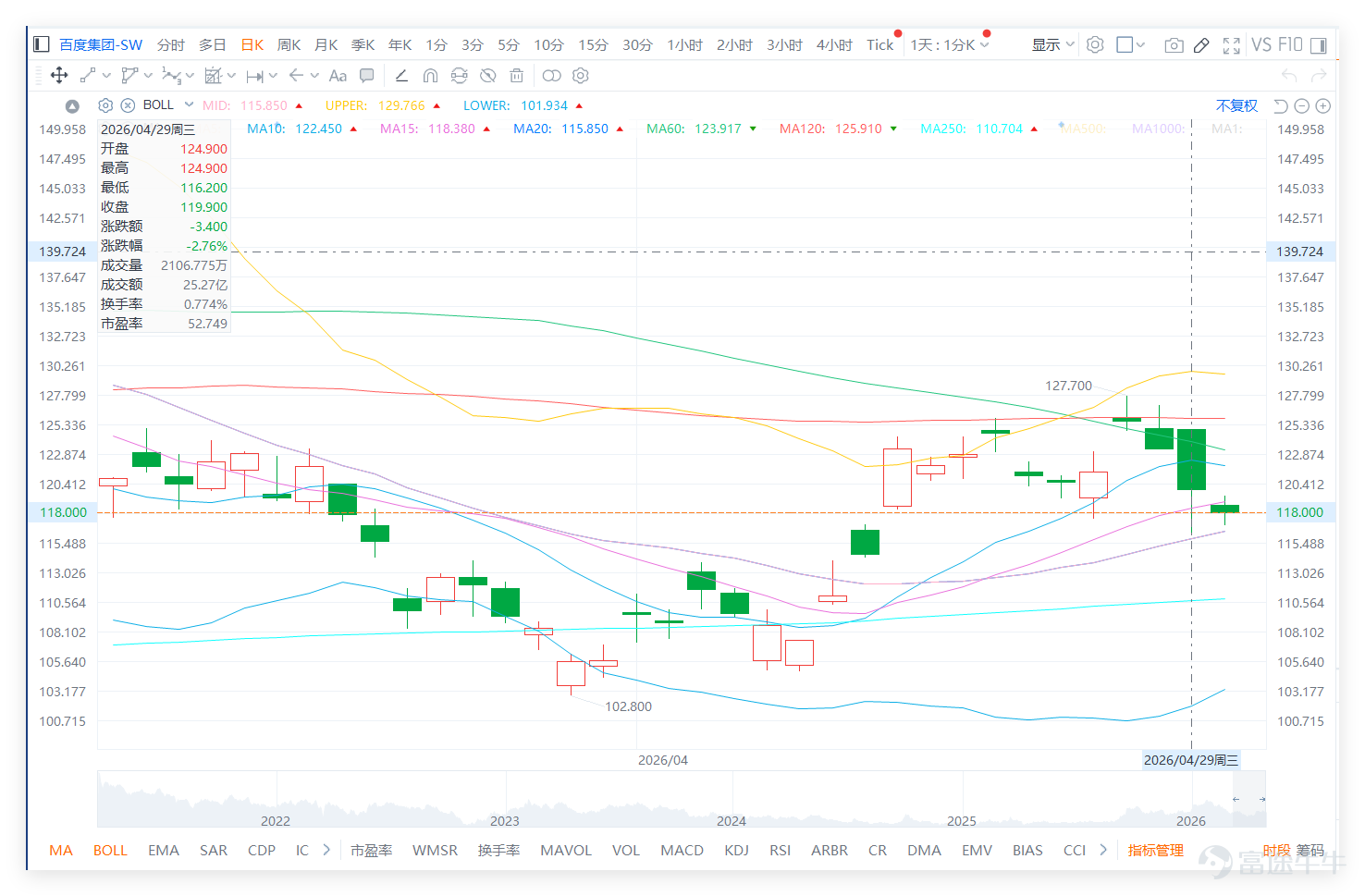Zoom out the chart with minus icon
This screenshot has height=896, width=1365.
click(1302, 106)
